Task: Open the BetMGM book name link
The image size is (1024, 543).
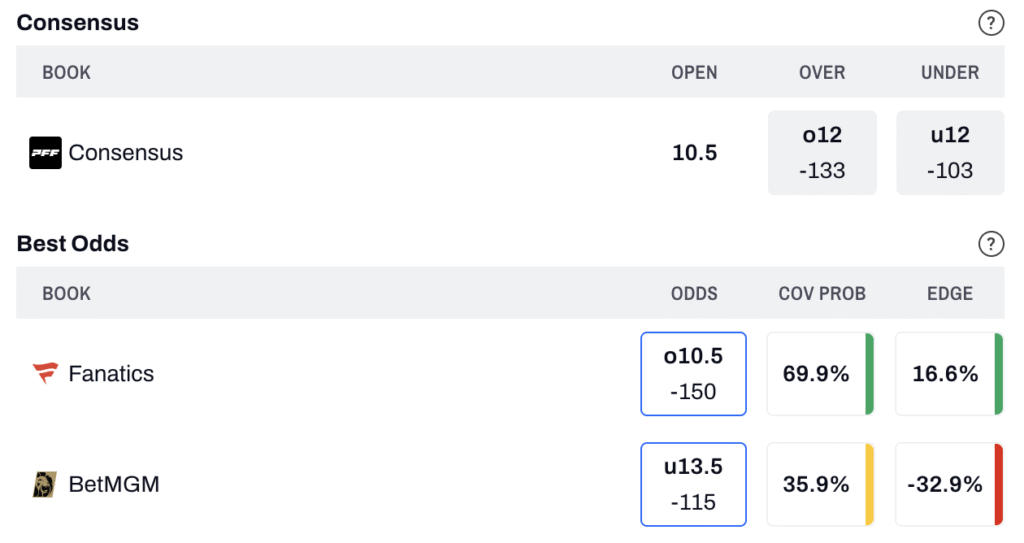Action: (x=114, y=485)
